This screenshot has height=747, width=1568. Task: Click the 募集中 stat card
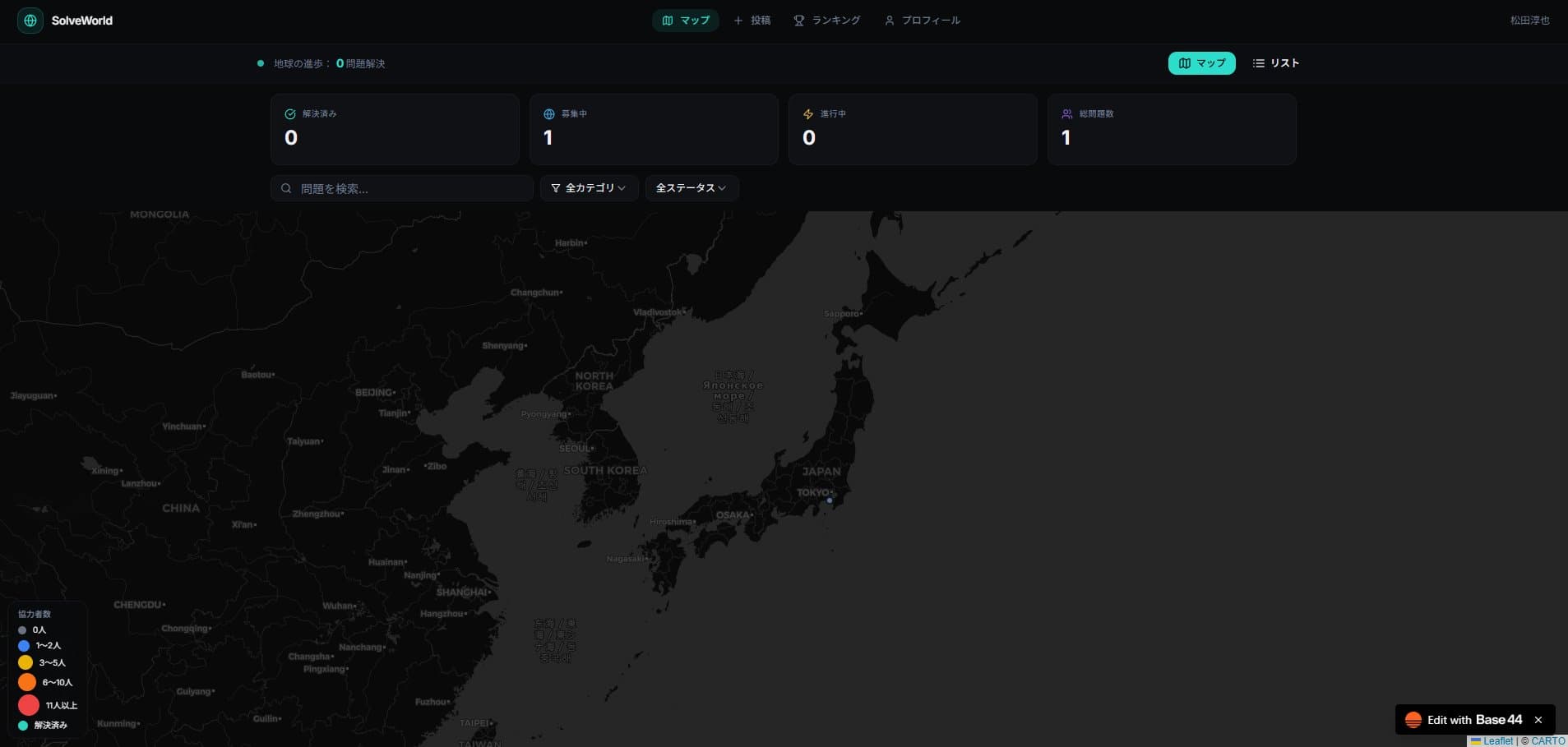click(x=654, y=129)
